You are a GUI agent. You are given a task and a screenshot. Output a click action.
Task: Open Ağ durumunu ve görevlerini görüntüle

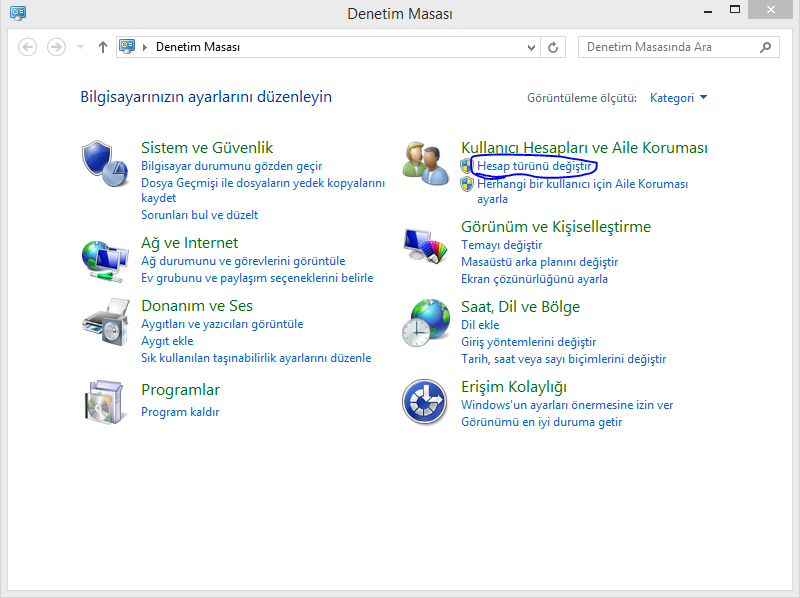click(x=243, y=261)
